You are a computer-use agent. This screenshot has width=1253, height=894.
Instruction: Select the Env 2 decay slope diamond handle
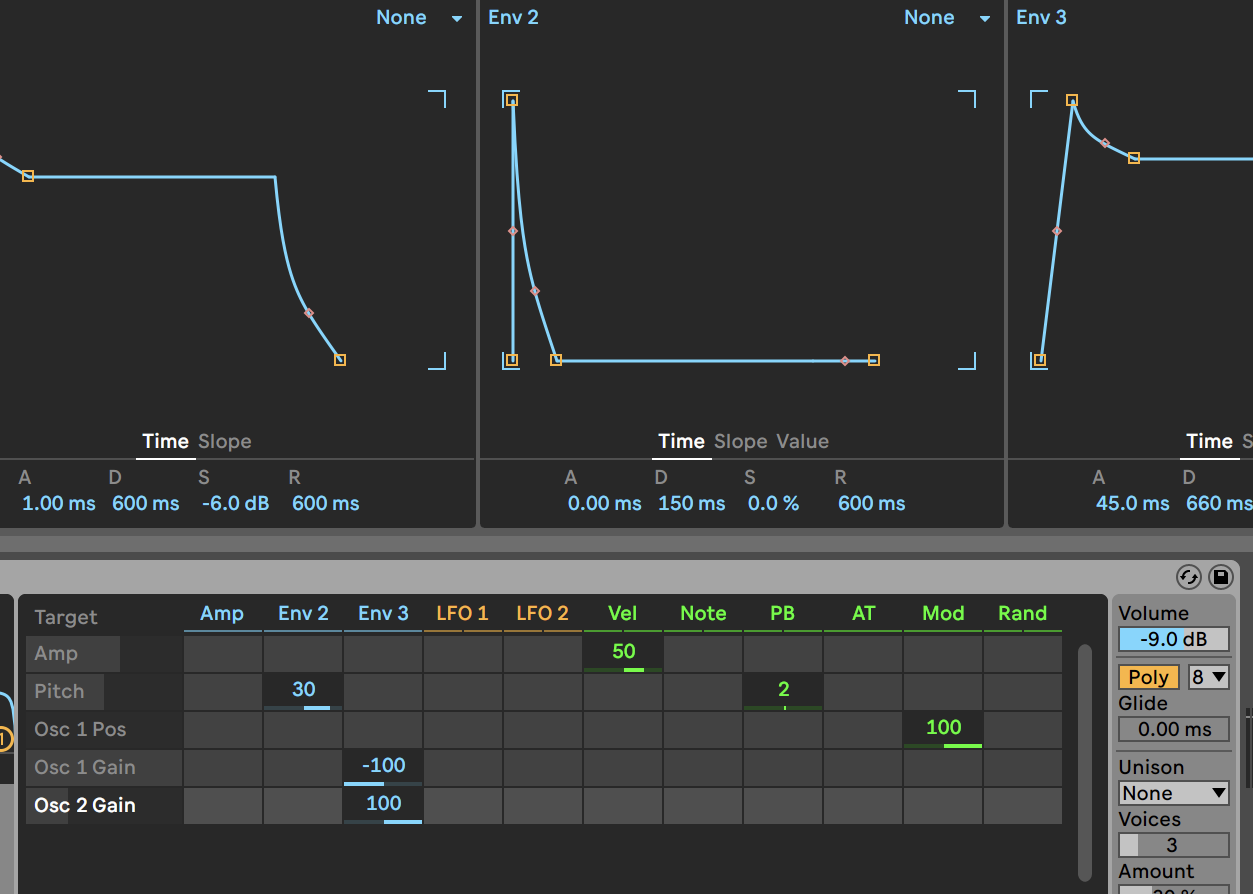click(535, 291)
